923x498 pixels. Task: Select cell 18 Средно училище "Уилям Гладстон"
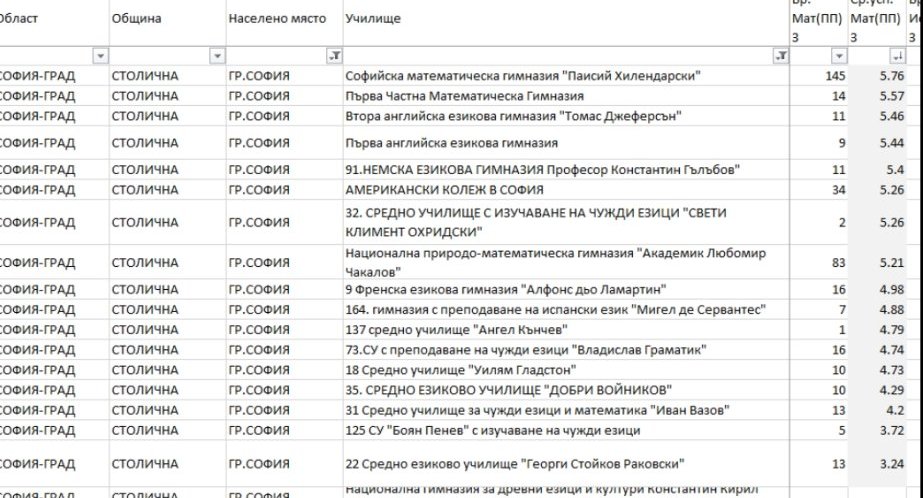click(566, 370)
